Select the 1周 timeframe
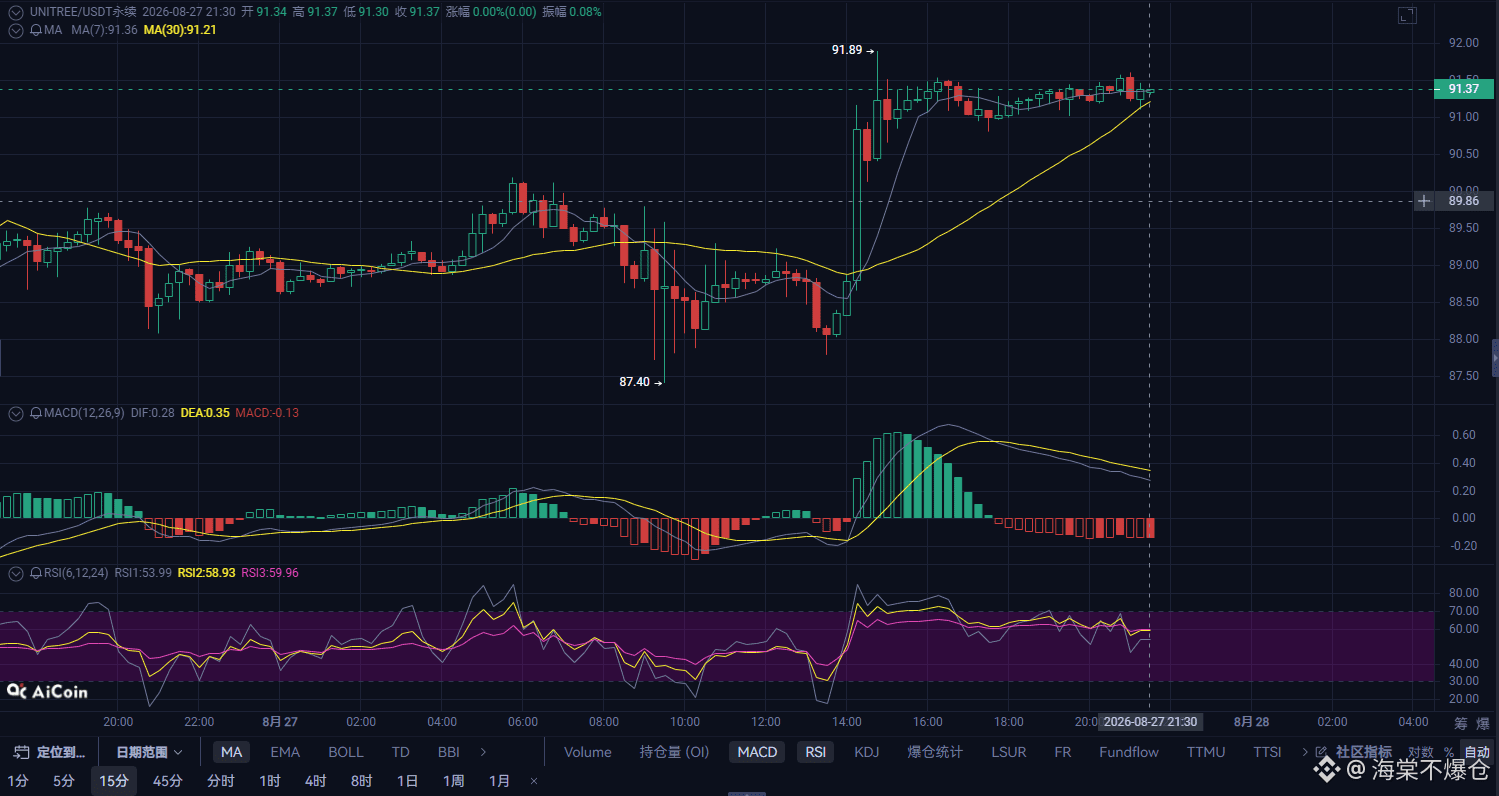This screenshot has height=796, width=1499. pos(454,781)
